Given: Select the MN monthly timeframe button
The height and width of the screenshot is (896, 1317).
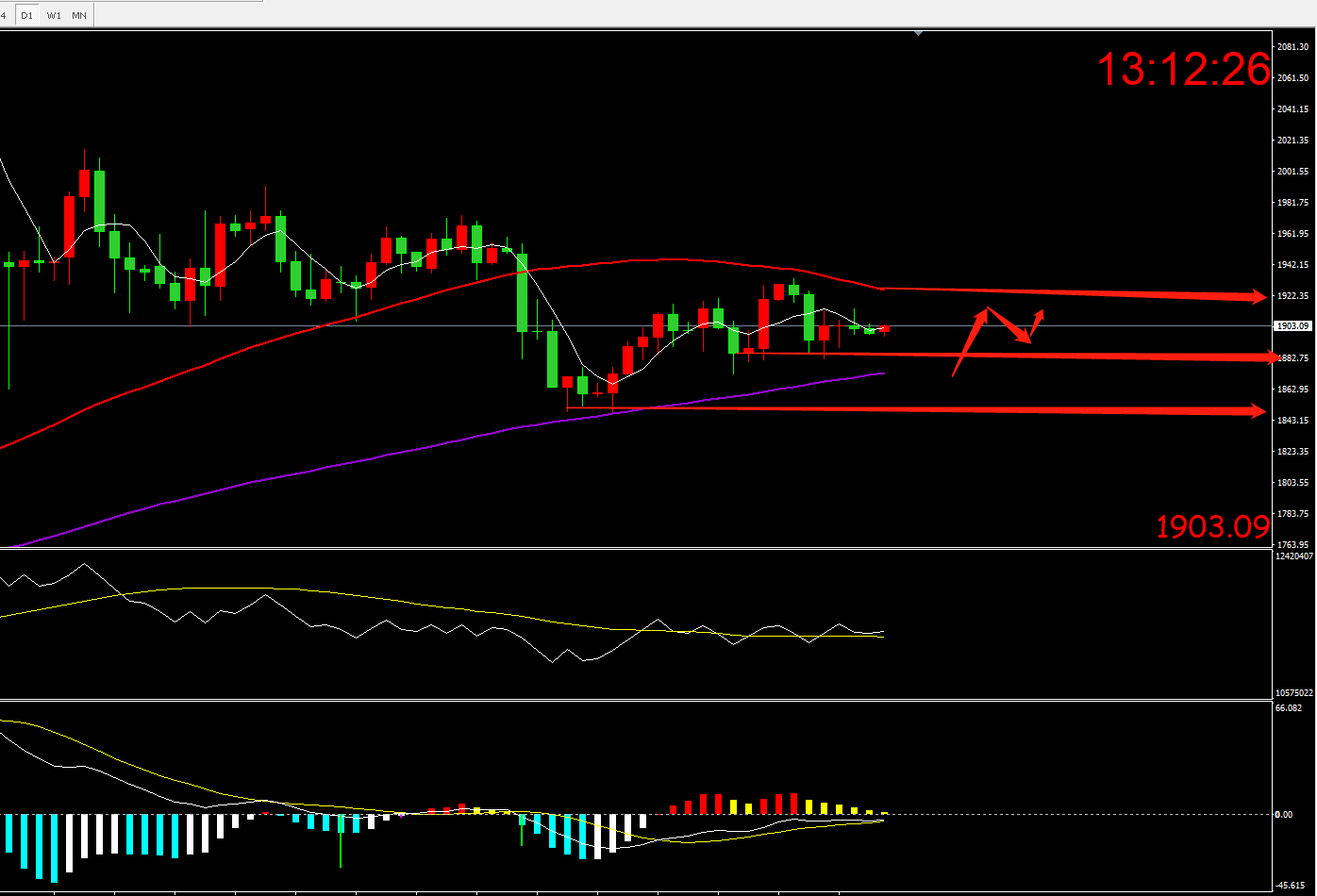Looking at the screenshot, I should [79, 15].
